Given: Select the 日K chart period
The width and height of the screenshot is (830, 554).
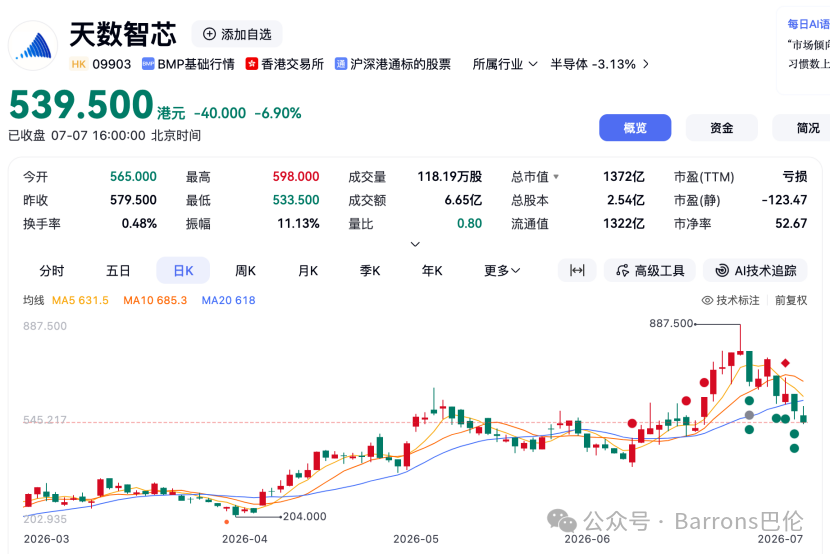Looking at the screenshot, I should tap(183, 271).
